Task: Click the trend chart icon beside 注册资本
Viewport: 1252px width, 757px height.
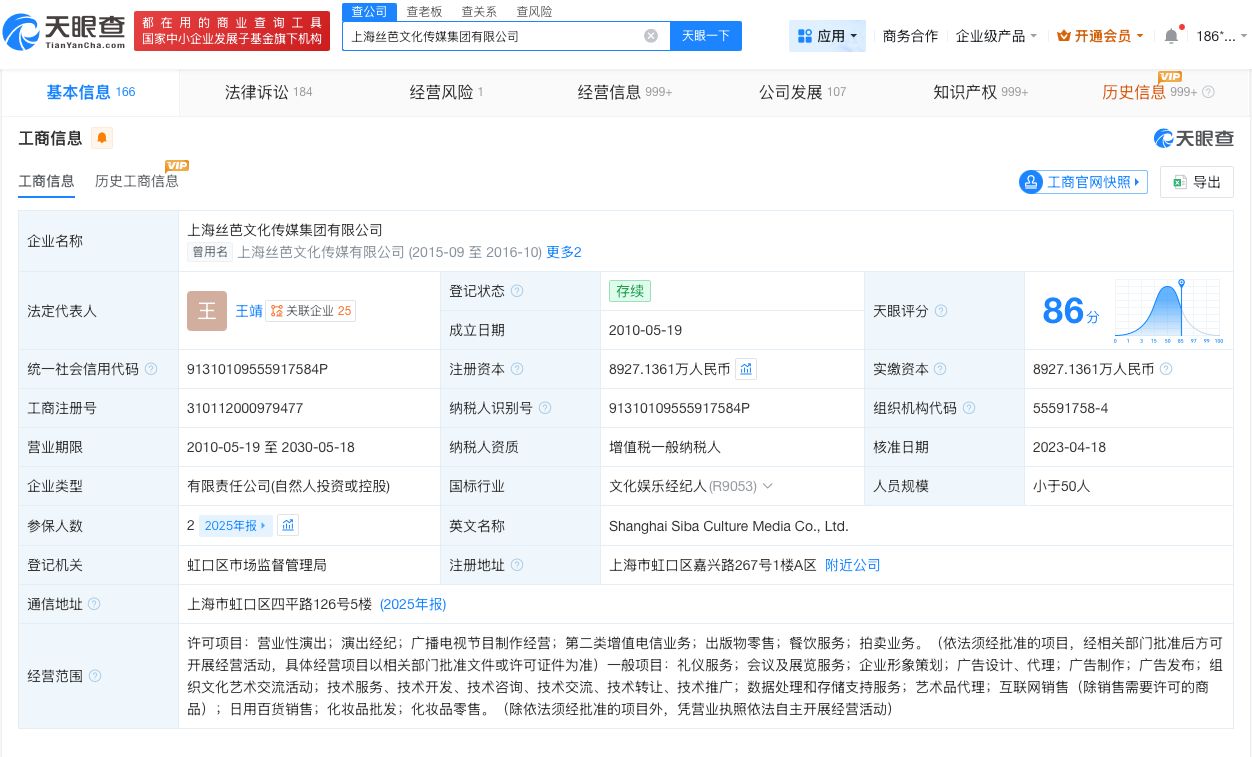Action: pos(746,369)
